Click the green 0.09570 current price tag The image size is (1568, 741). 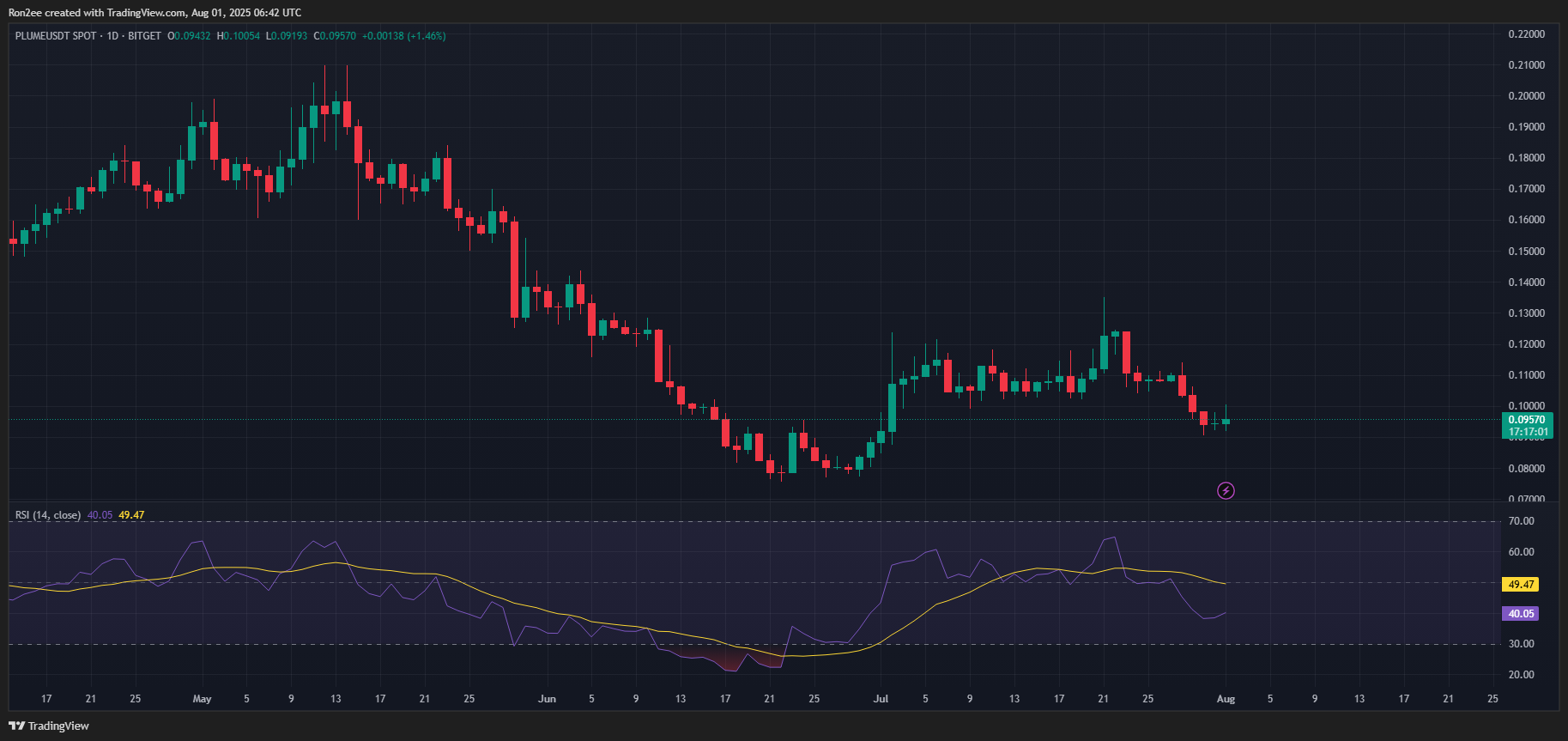[x=1527, y=420]
